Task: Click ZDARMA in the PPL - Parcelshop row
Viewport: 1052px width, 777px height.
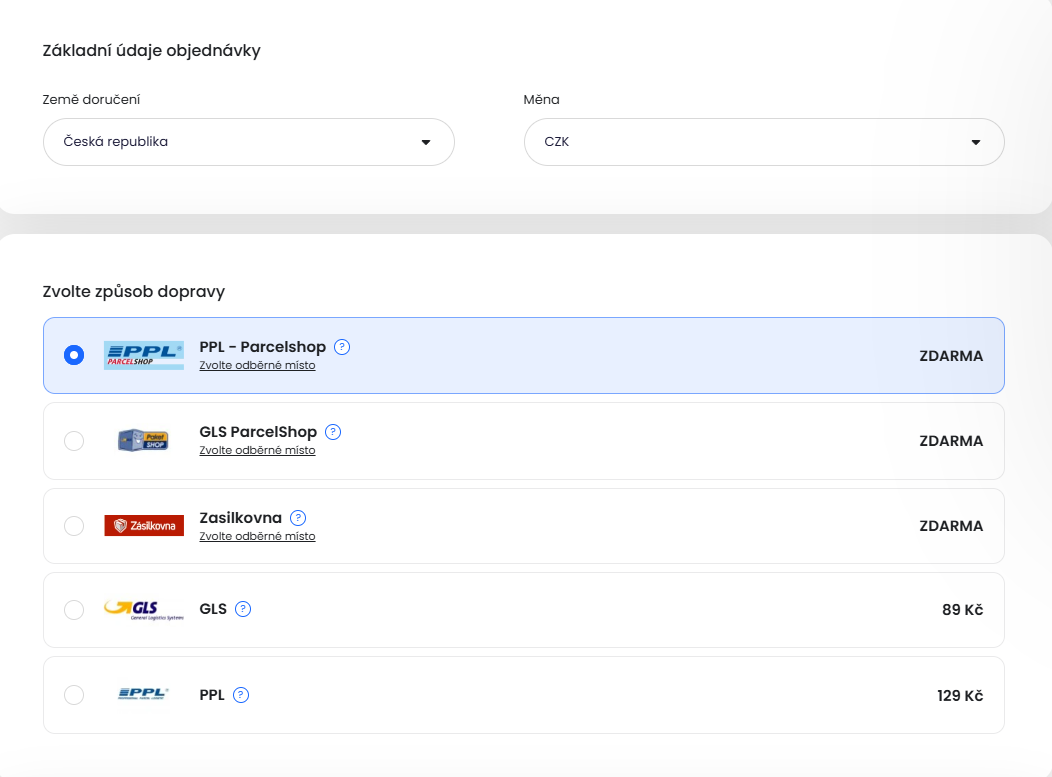Action: (x=951, y=356)
